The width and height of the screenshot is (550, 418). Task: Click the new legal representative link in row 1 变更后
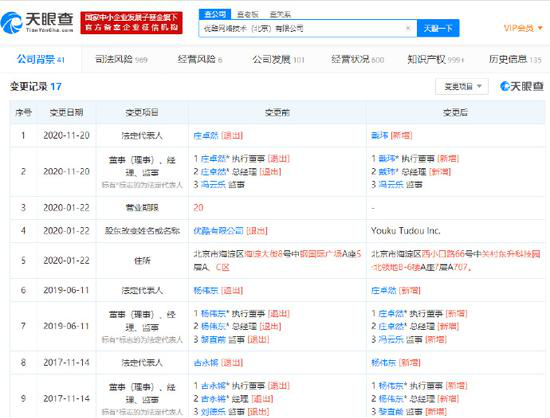380,135
